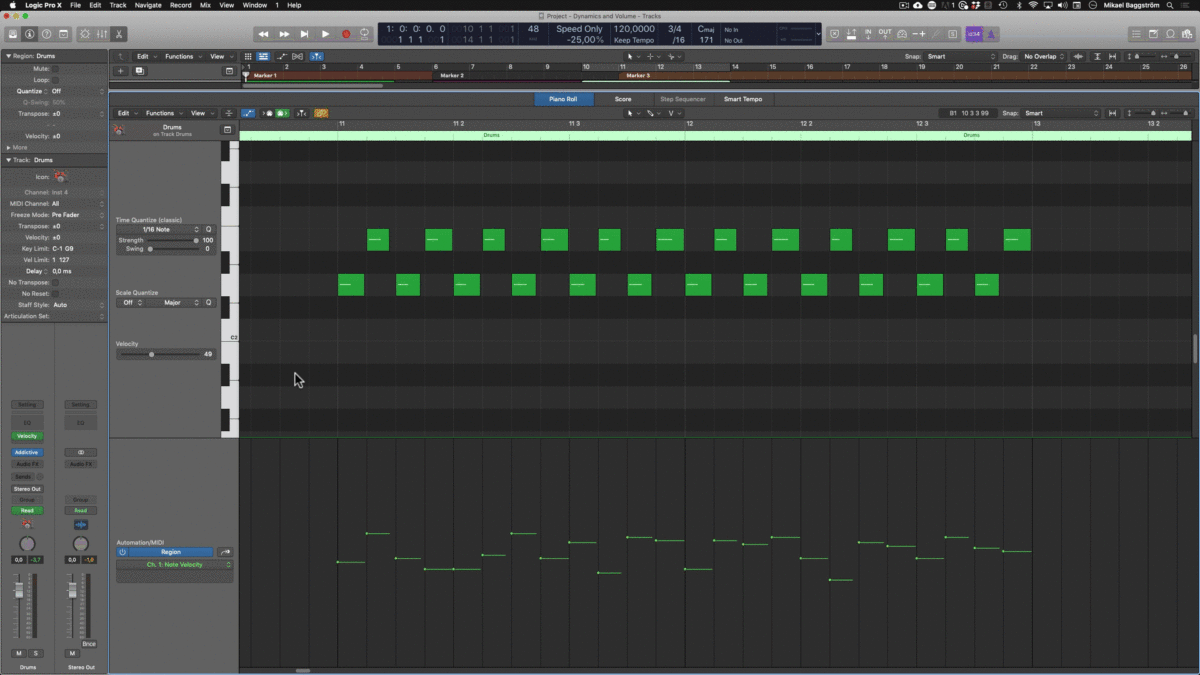Toggle the Piano Roll Catch Playhead icon
The height and width of the screenshot is (675, 1200).
pos(301,113)
